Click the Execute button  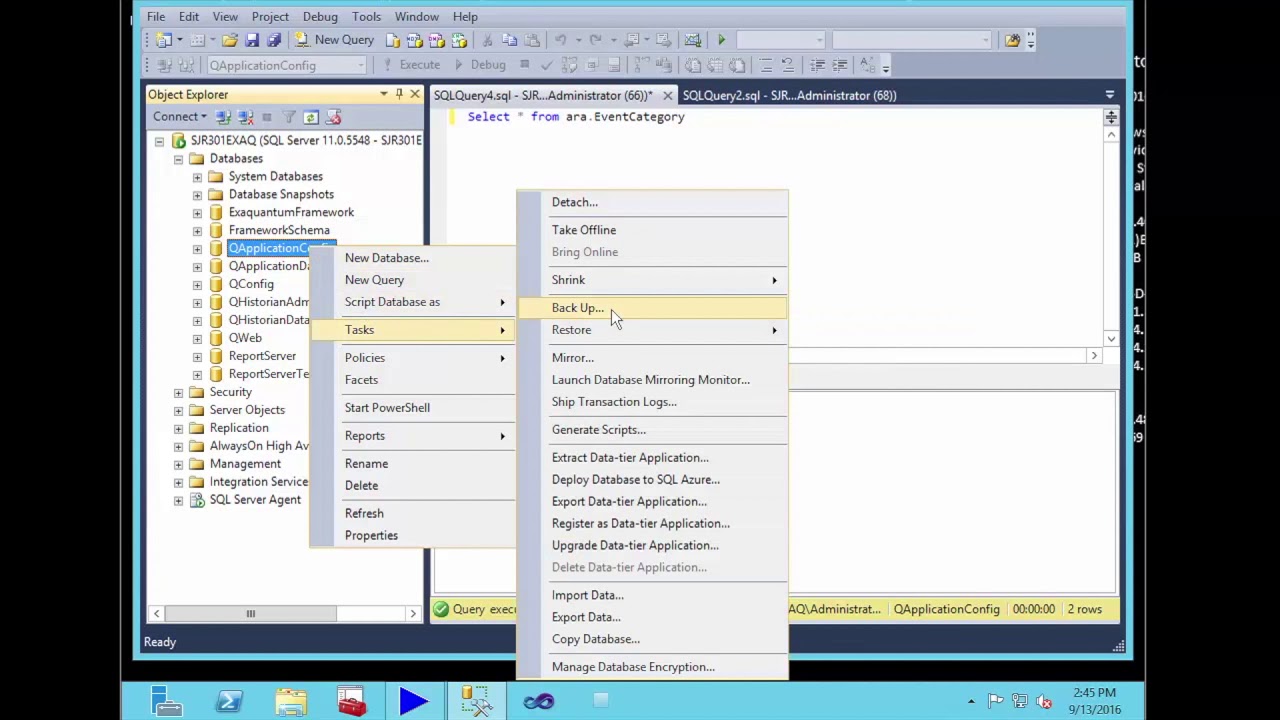click(x=411, y=65)
